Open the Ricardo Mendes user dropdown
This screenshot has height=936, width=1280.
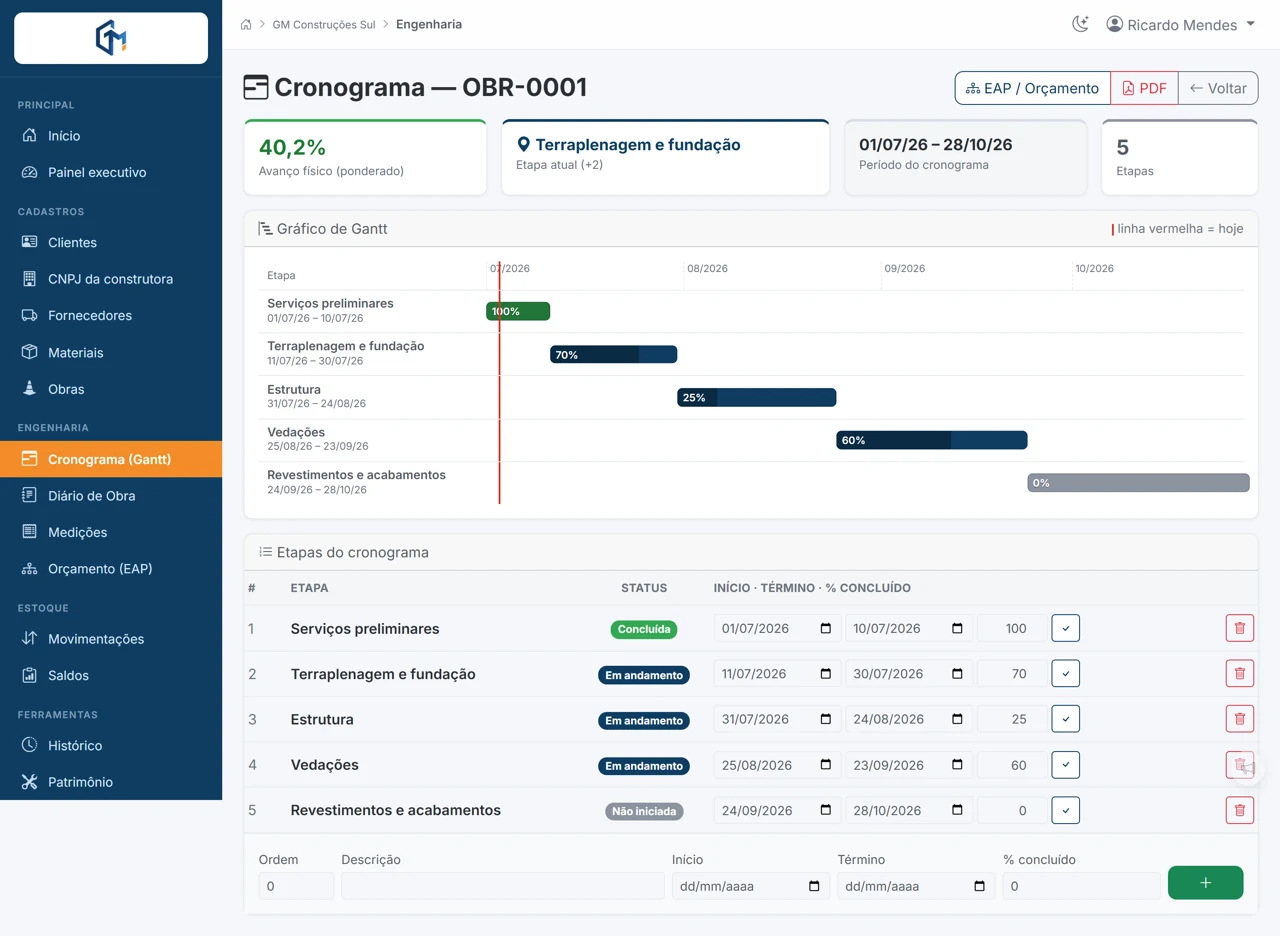coord(1180,24)
